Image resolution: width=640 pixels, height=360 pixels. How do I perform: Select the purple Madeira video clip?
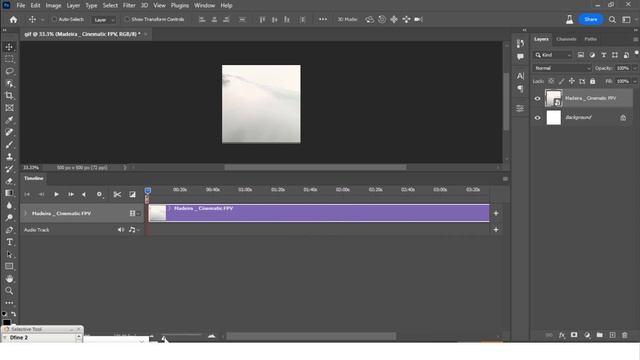[x=319, y=213]
